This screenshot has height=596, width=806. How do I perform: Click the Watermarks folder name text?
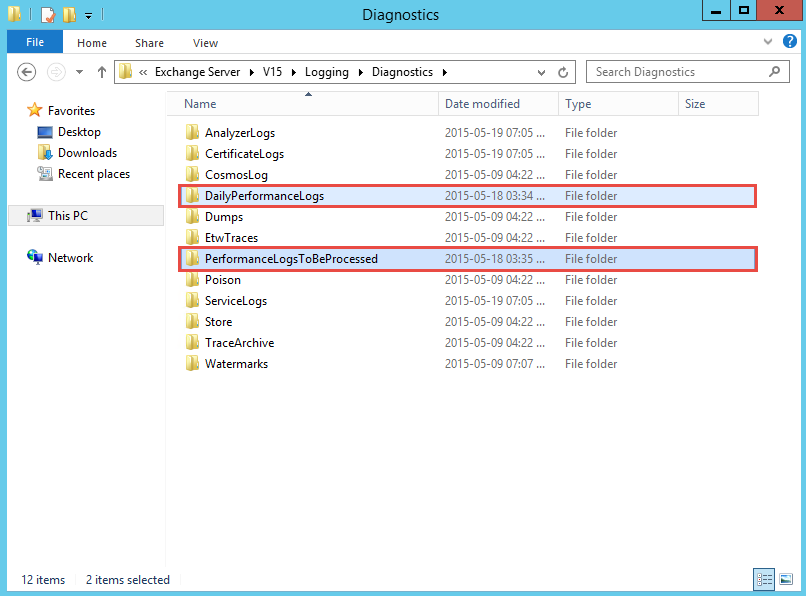tap(236, 364)
